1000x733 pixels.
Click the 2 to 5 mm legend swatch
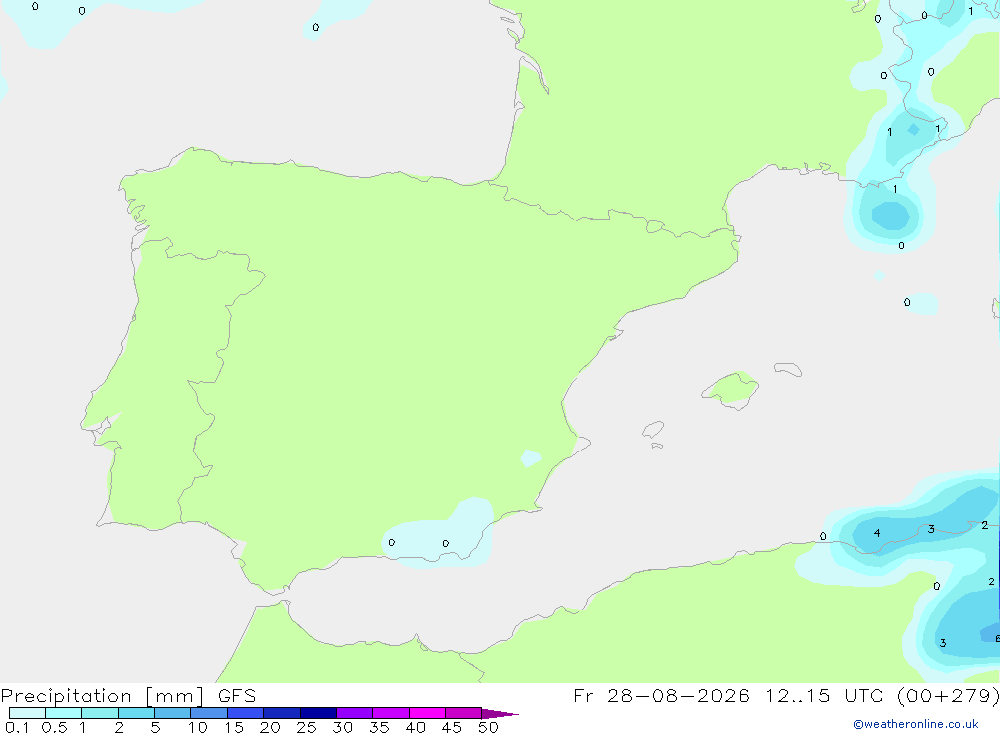point(136,713)
